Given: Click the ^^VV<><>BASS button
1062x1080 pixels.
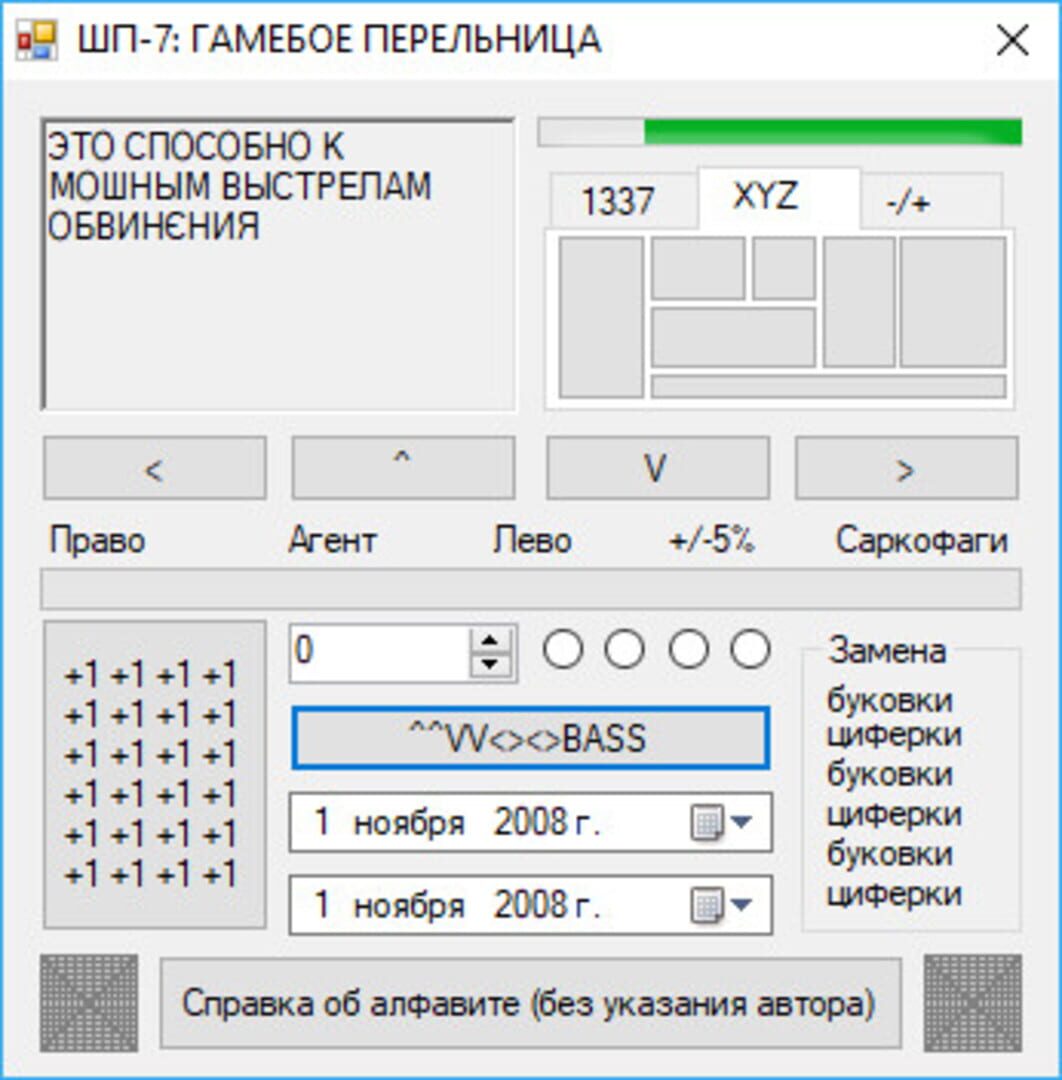Looking at the screenshot, I should point(530,738).
